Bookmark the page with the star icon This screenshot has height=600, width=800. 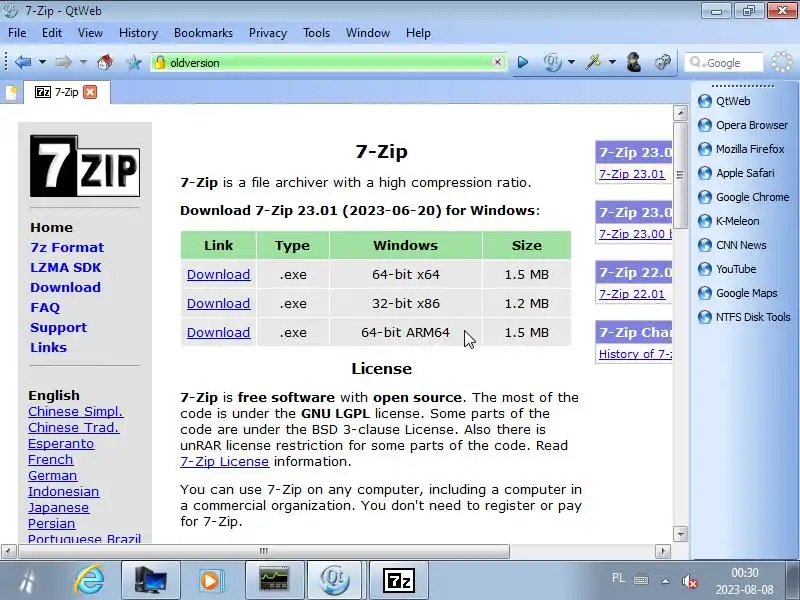pos(134,62)
